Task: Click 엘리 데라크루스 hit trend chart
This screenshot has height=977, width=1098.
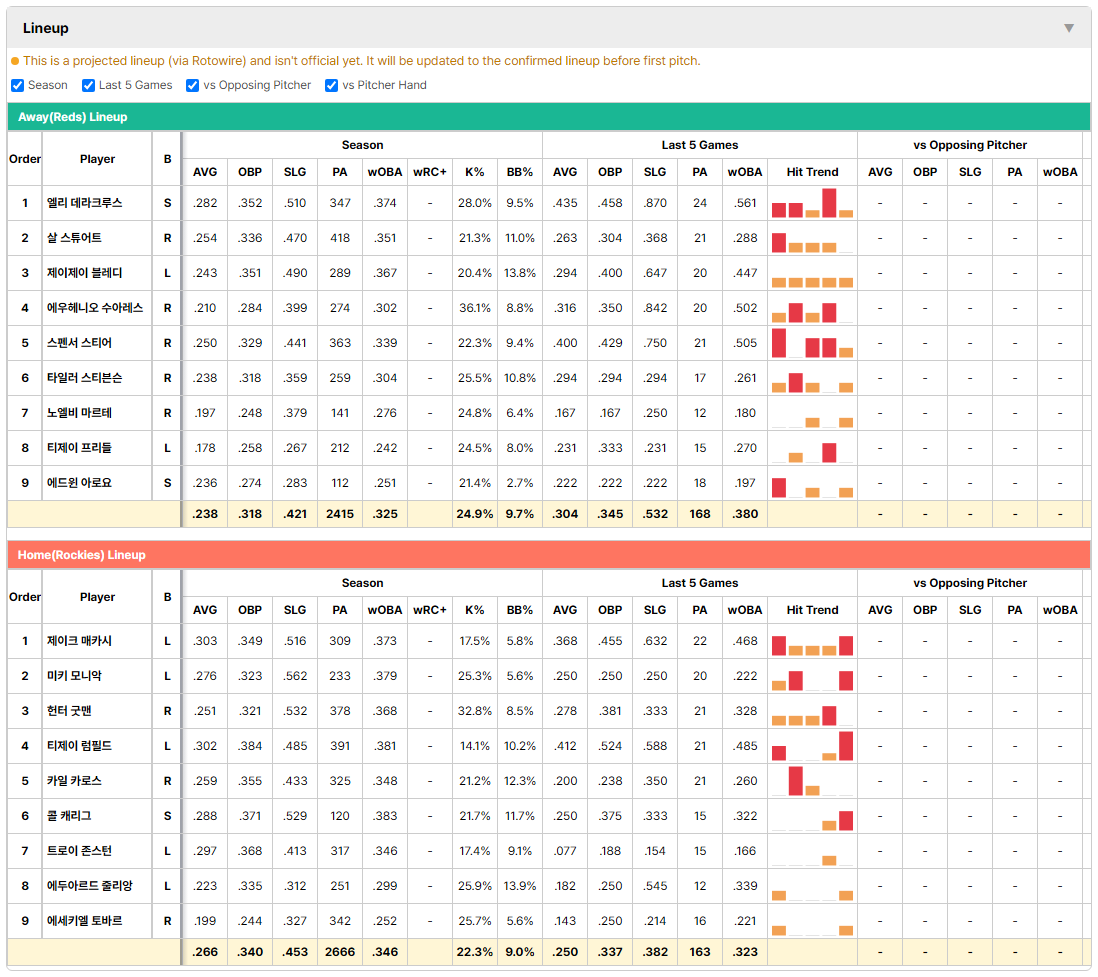Action: (x=812, y=203)
